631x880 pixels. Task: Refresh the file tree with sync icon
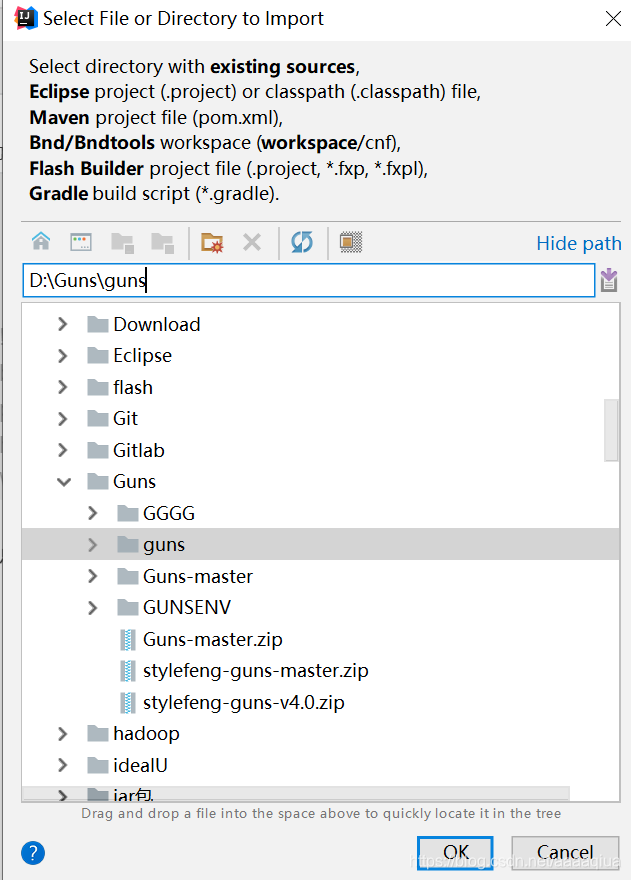point(302,242)
